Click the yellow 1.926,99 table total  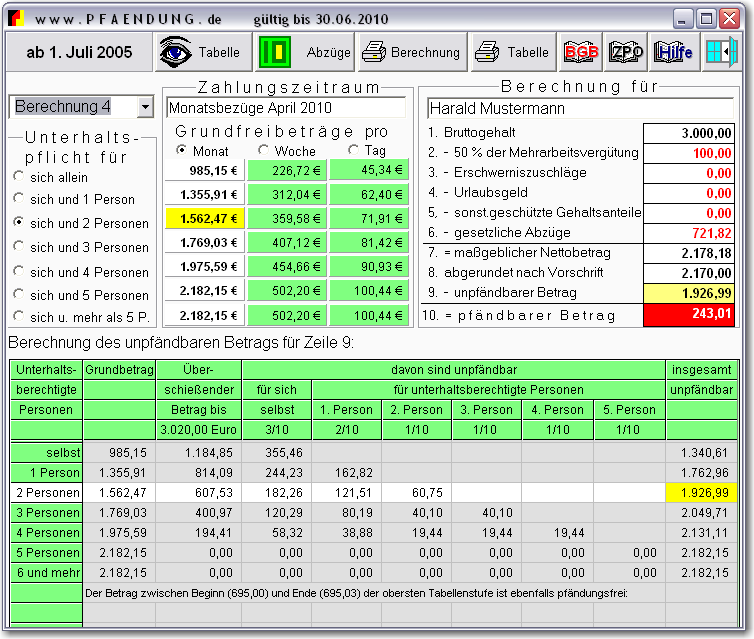[702, 492]
